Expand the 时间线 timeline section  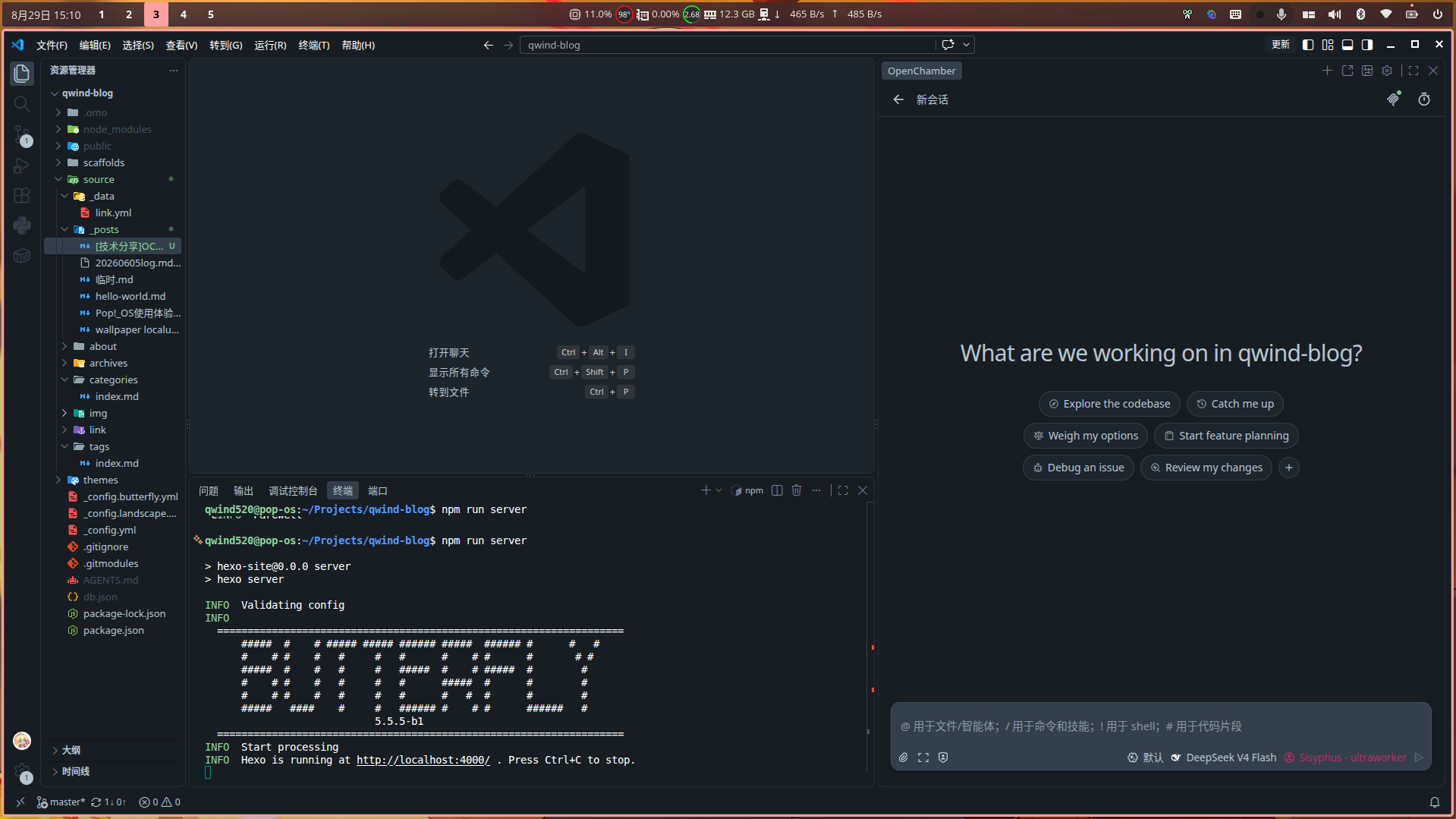(x=114, y=771)
